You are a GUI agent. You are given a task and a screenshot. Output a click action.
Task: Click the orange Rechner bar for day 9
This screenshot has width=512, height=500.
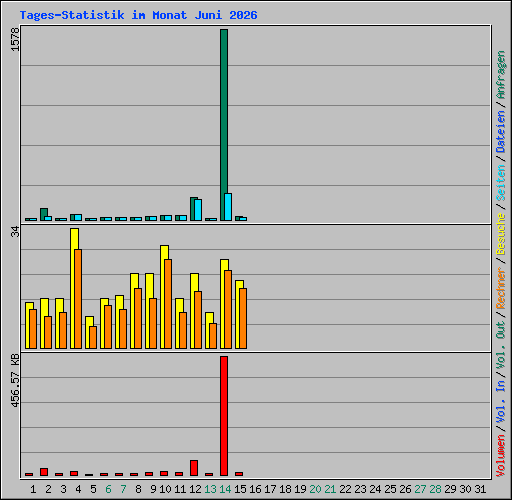[x=153, y=323]
